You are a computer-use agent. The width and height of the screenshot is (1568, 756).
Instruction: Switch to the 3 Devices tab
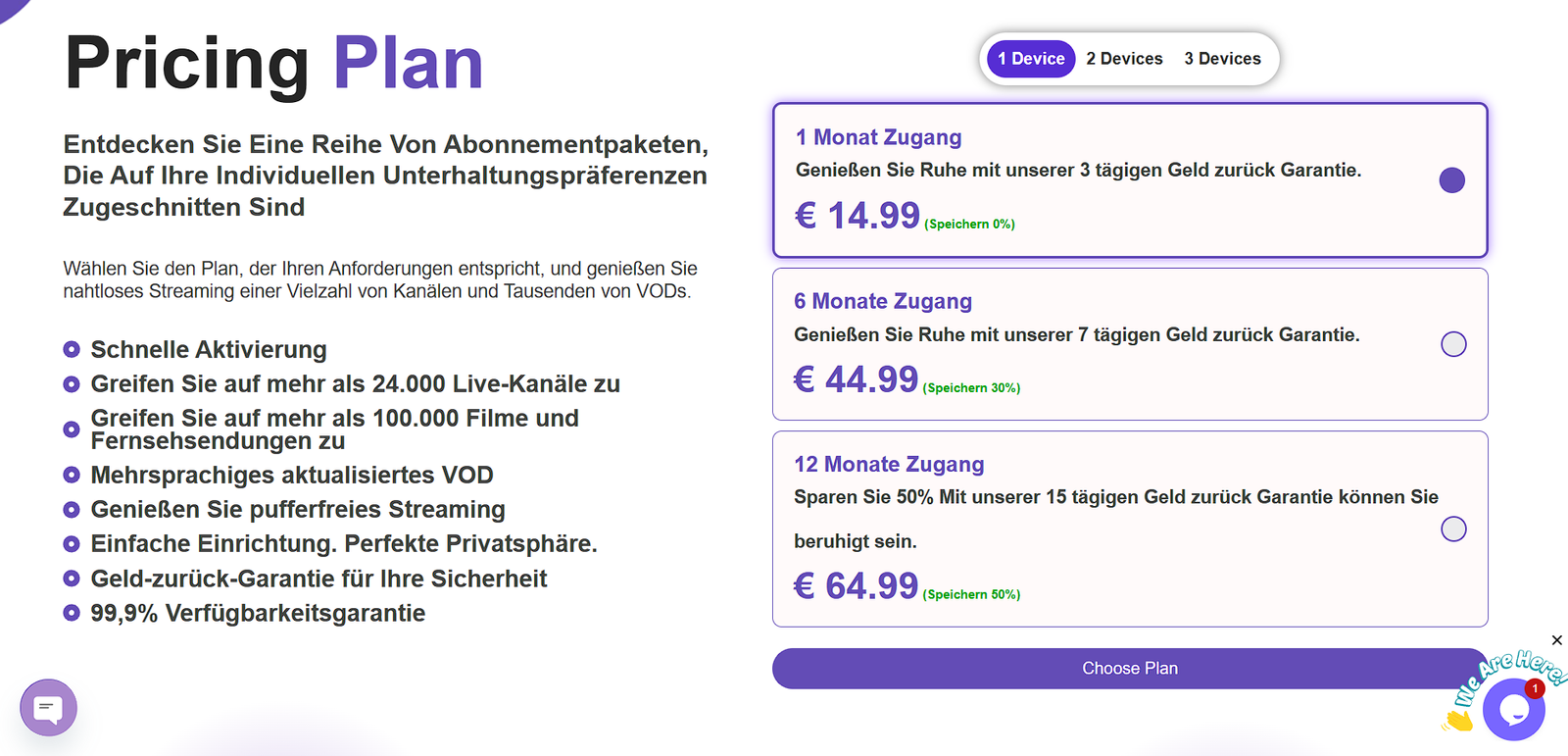[x=1222, y=59]
